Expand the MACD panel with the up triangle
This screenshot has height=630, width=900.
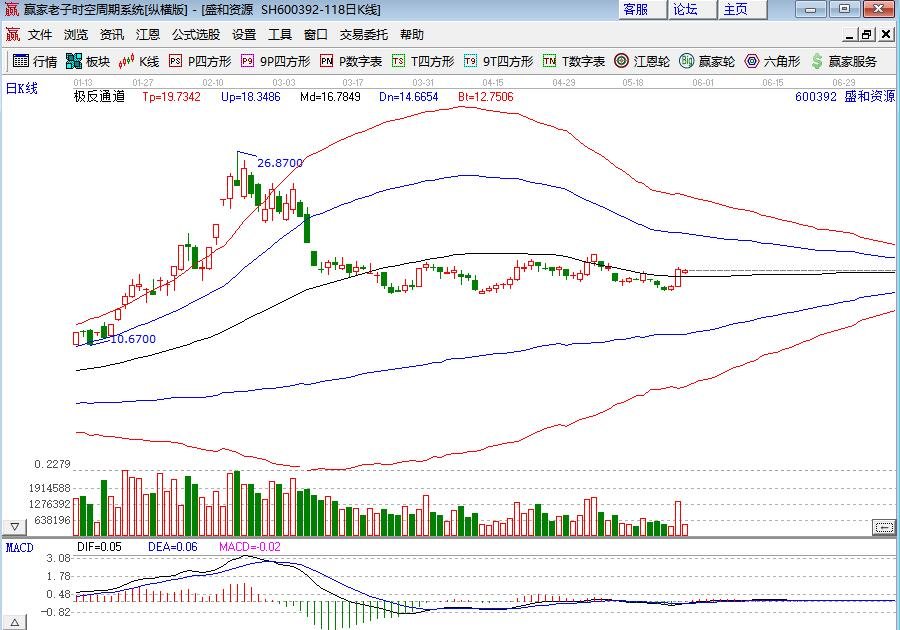coord(14,623)
